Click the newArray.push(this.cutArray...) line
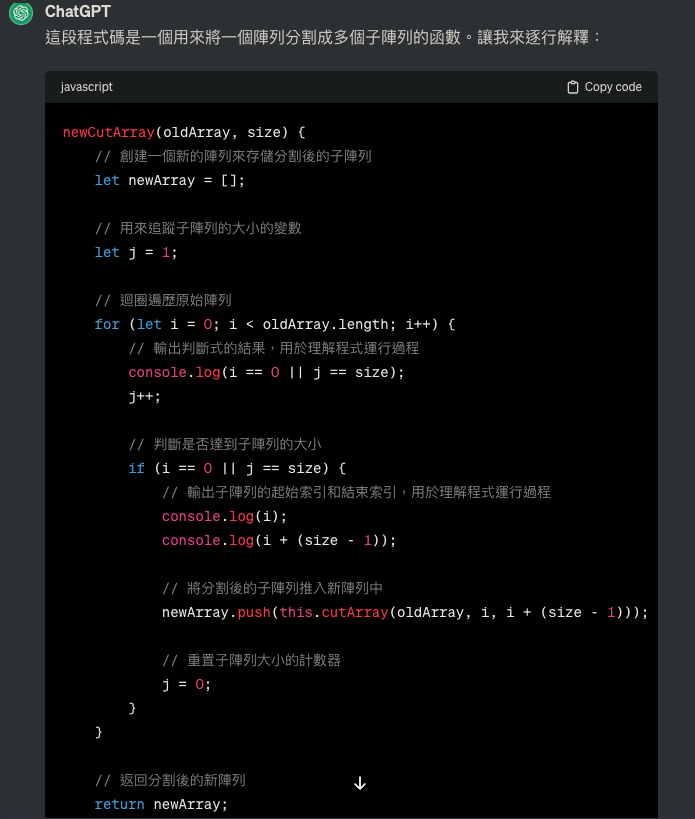 point(405,612)
